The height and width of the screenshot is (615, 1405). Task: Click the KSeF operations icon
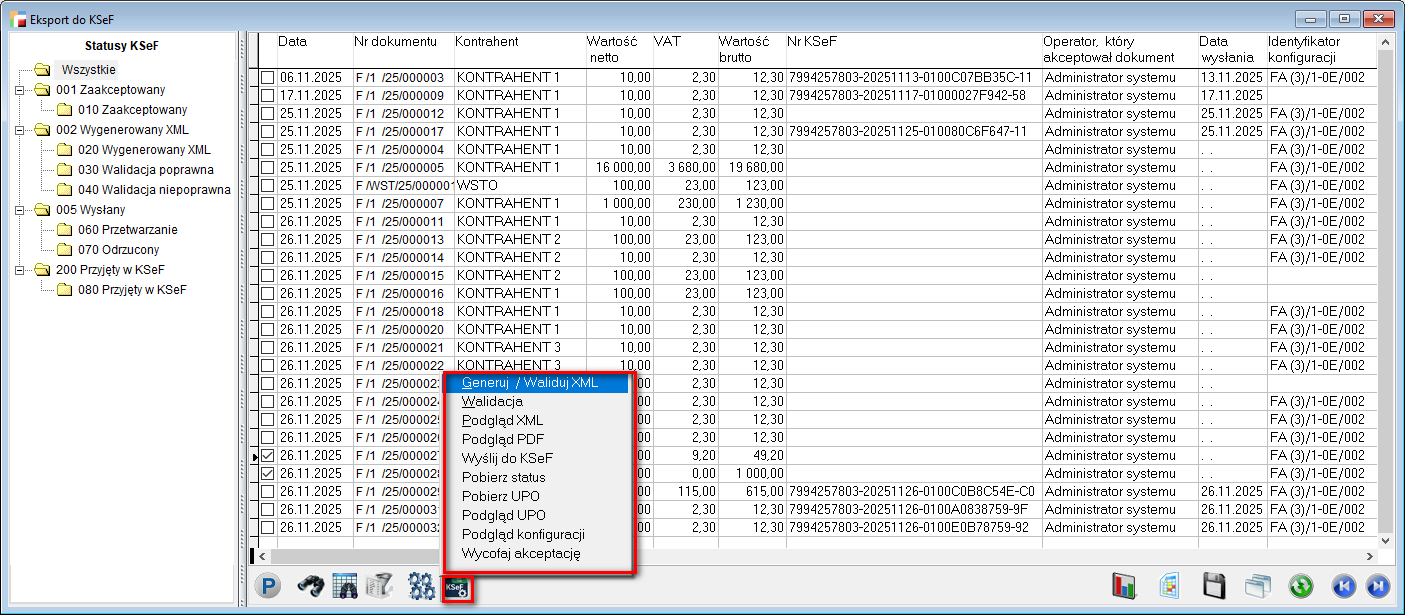point(458,587)
